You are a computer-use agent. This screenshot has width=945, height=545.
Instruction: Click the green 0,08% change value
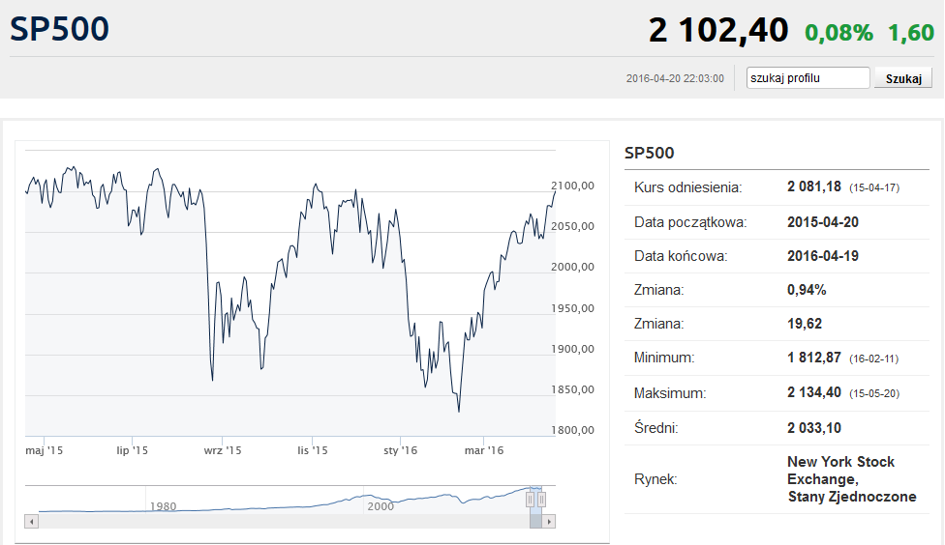839,33
